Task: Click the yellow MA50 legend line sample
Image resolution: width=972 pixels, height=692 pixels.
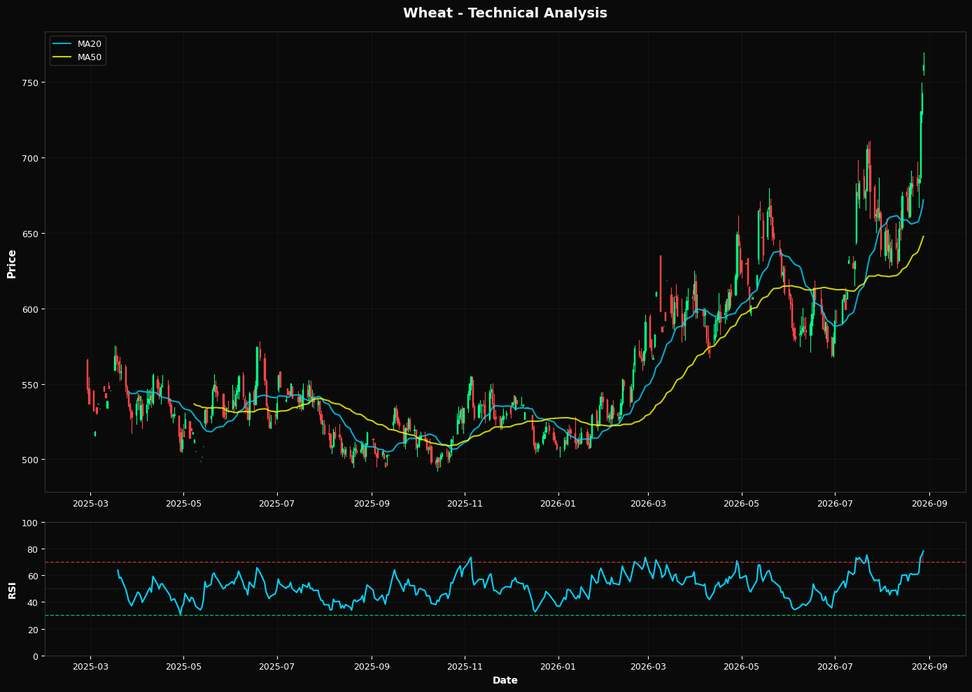Action: (63, 58)
